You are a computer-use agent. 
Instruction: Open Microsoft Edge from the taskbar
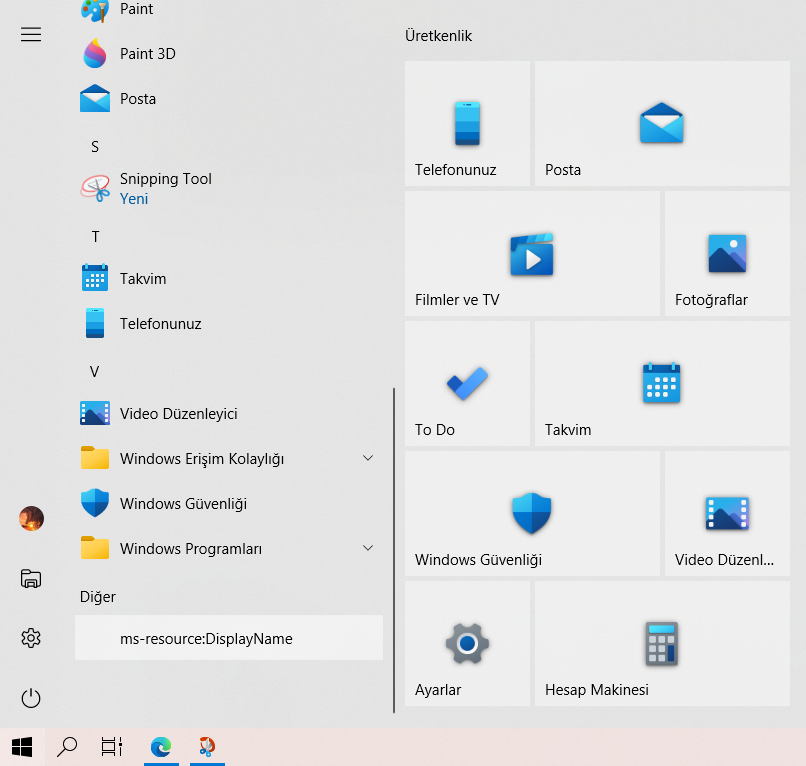pos(161,747)
